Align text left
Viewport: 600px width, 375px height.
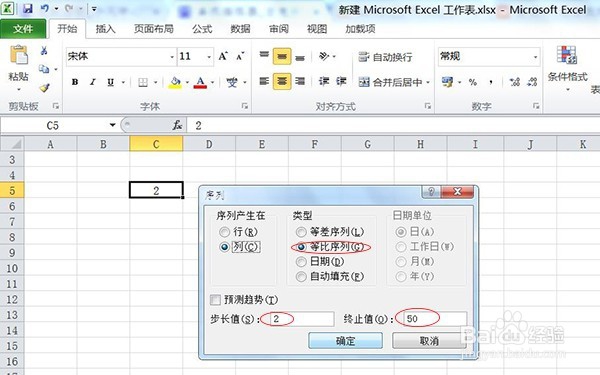point(264,81)
